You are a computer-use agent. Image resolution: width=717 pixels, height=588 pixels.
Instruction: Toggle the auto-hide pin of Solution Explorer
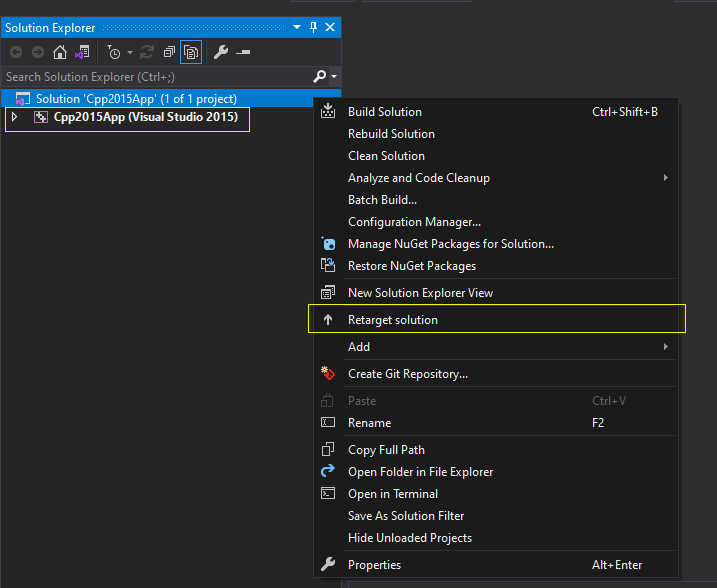(313, 27)
